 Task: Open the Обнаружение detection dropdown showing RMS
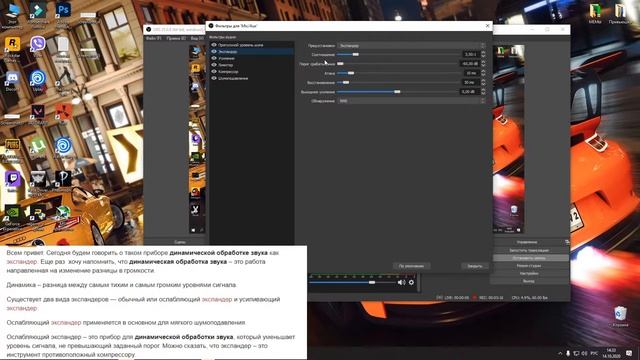tap(411, 101)
